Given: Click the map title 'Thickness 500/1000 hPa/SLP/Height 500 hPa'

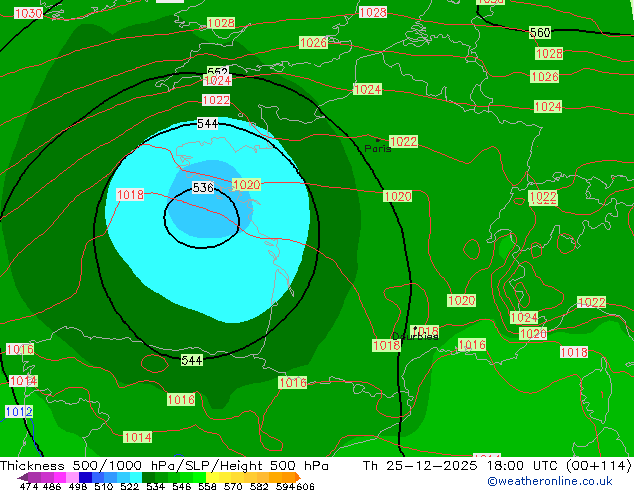Looking at the screenshot, I should pyautogui.click(x=164, y=465).
